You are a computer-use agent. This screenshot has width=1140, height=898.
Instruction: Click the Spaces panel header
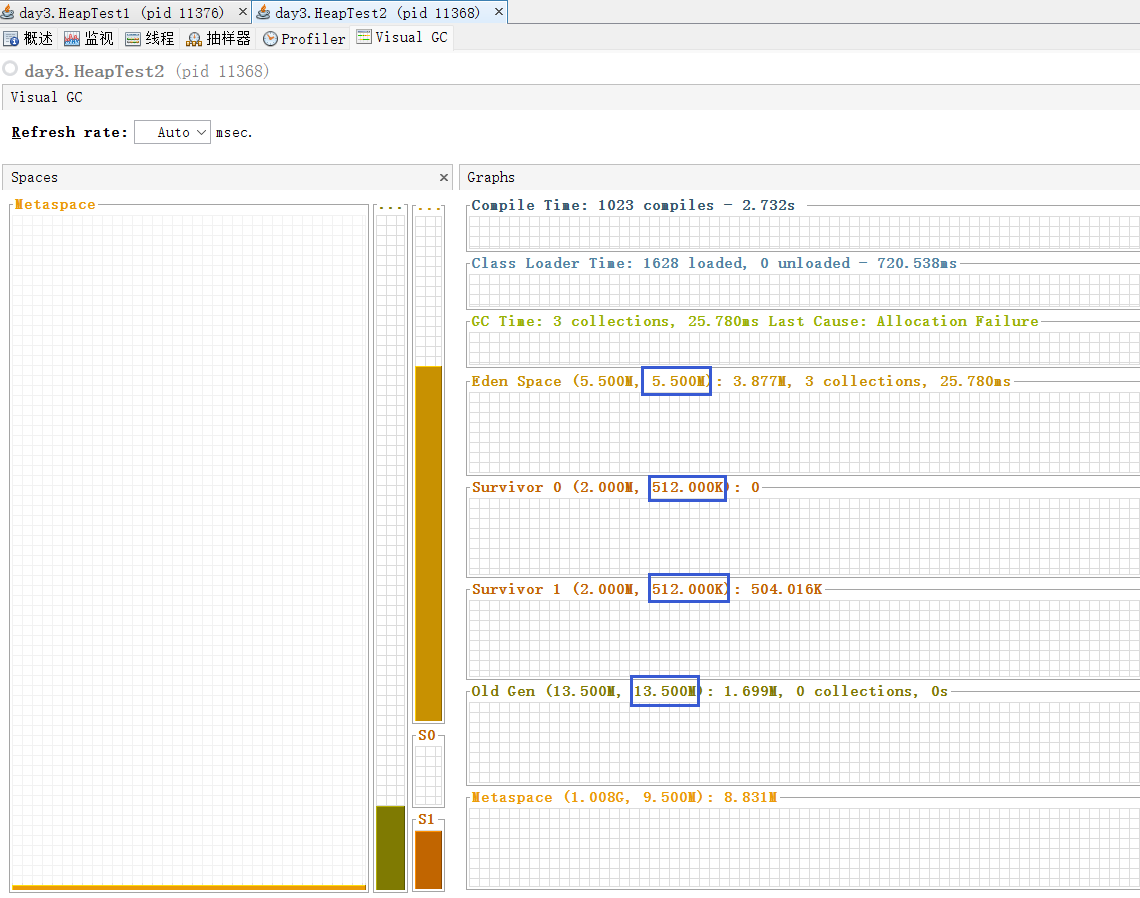[228, 177]
